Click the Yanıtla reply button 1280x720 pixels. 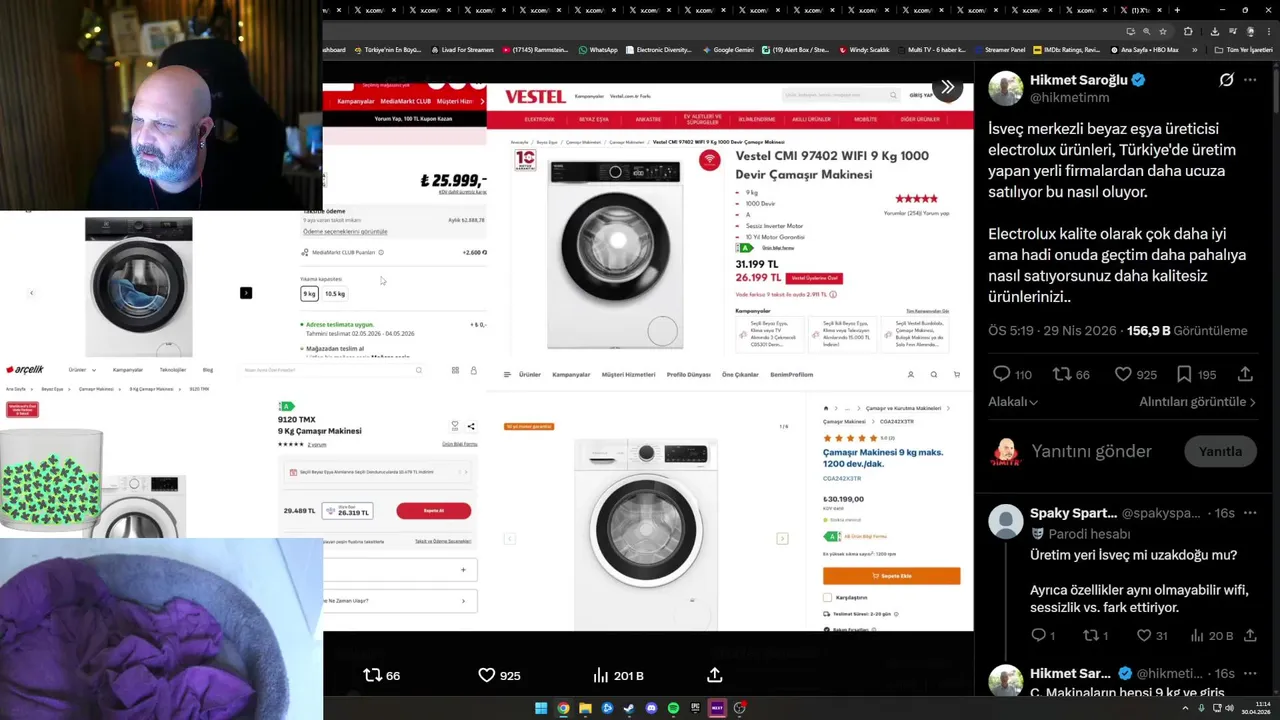(1220, 451)
